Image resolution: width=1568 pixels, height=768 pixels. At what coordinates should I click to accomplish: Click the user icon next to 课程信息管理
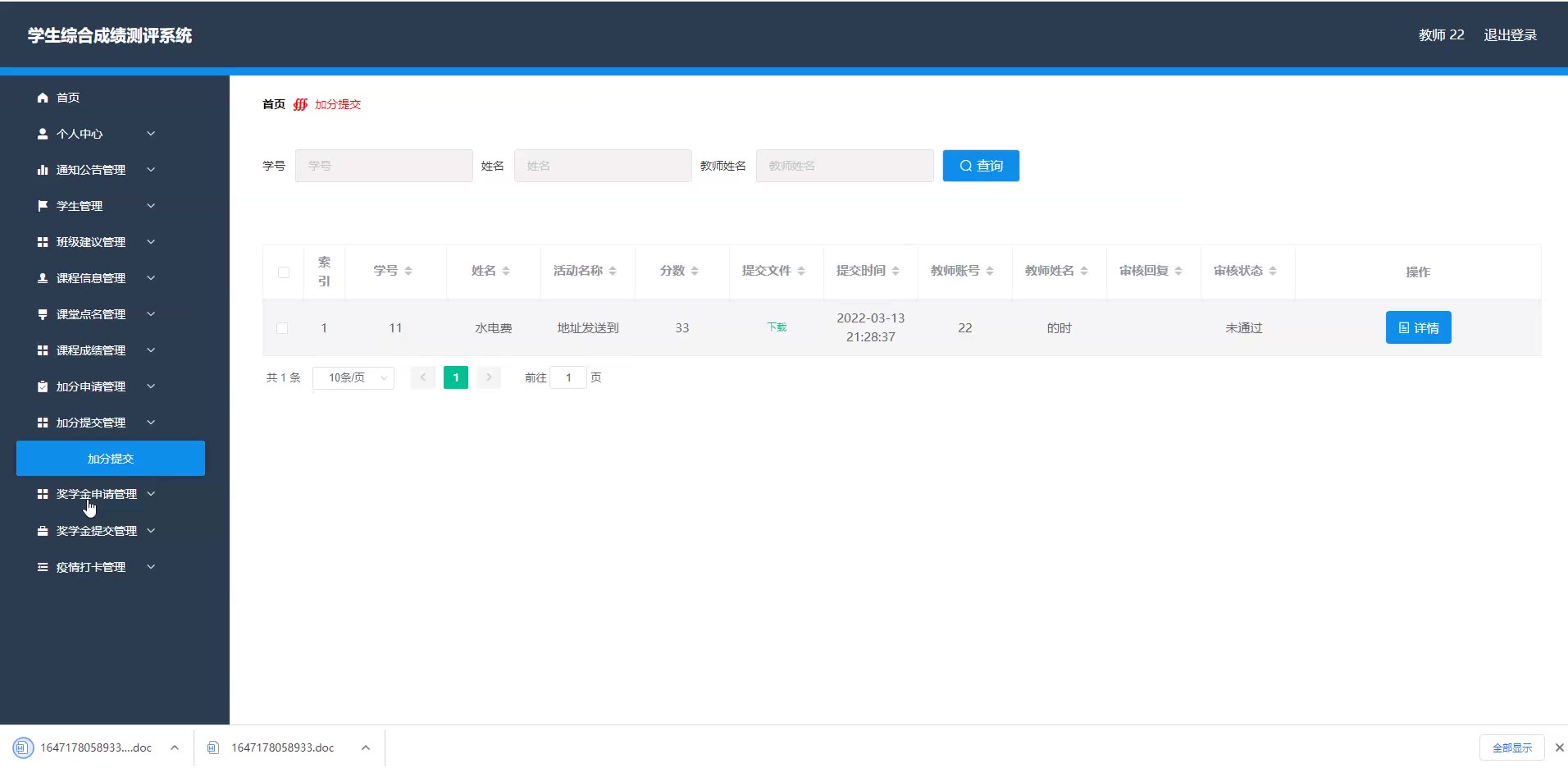[x=43, y=278]
